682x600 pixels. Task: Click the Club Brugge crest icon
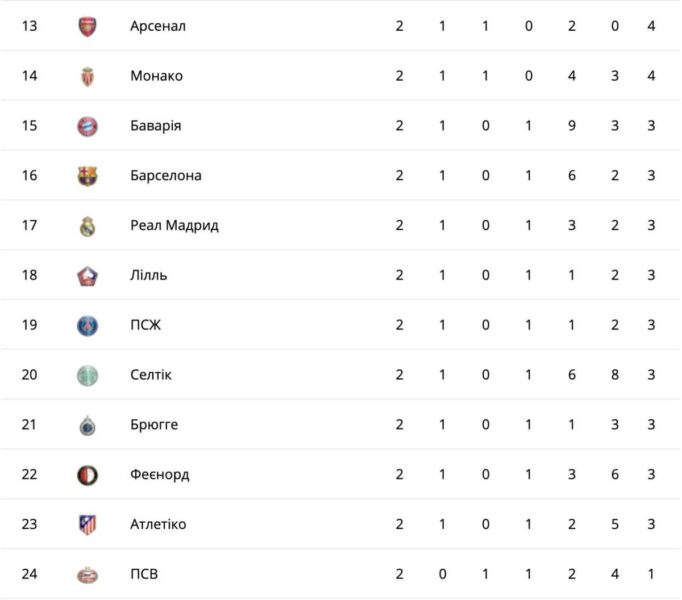(x=87, y=426)
